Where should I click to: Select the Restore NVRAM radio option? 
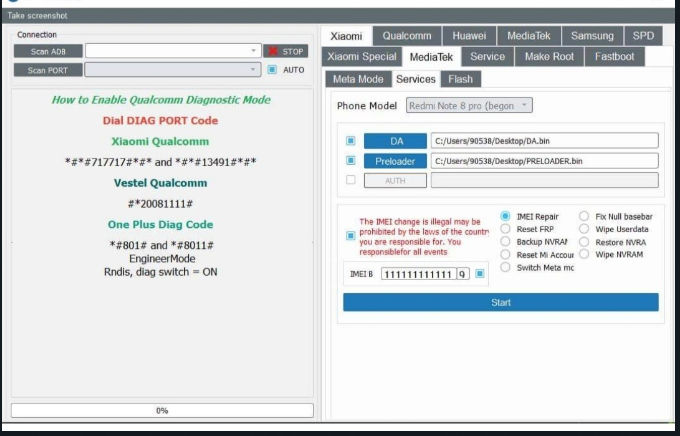pyautogui.click(x=584, y=242)
